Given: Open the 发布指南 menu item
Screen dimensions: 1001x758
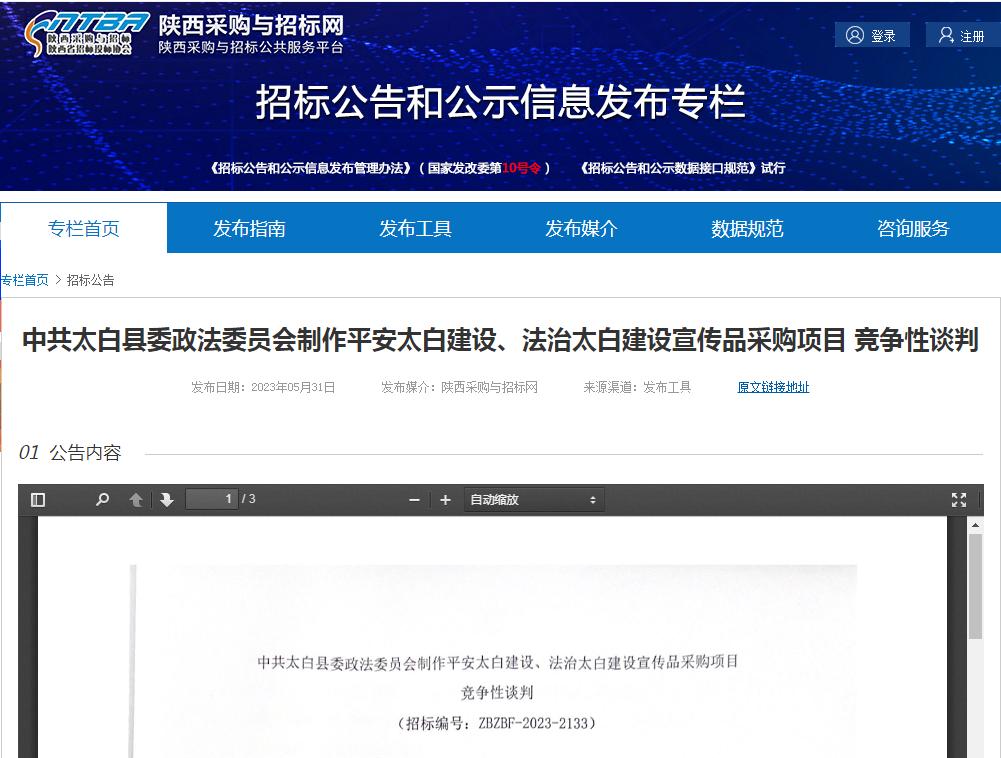Looking at the screenshot, I should click(249, 228).
